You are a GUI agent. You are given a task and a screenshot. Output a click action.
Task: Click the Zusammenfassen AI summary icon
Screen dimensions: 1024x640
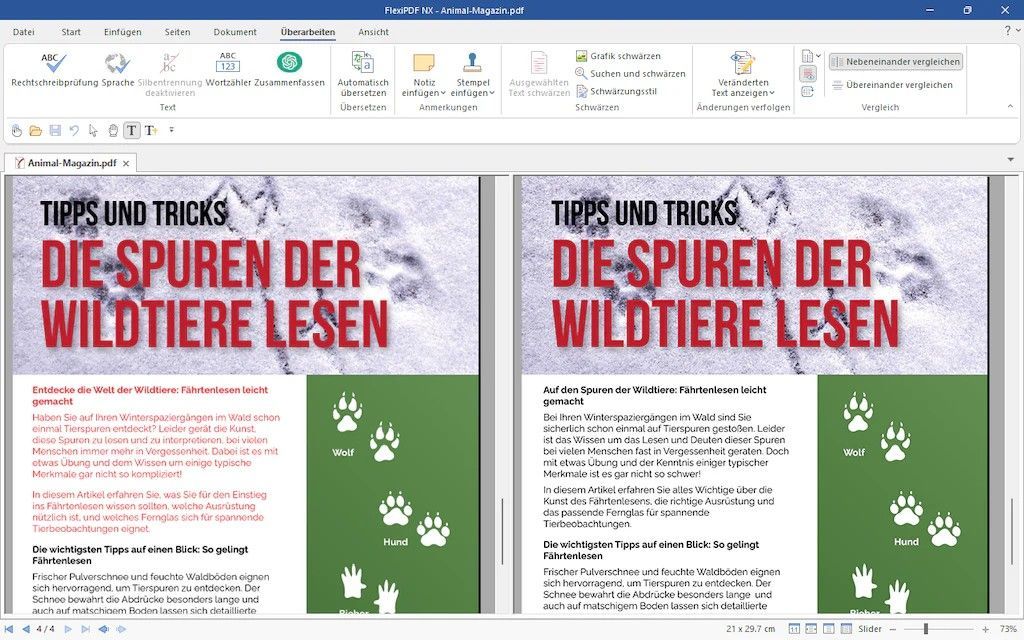pyautogui.click(x=289, y=70)
